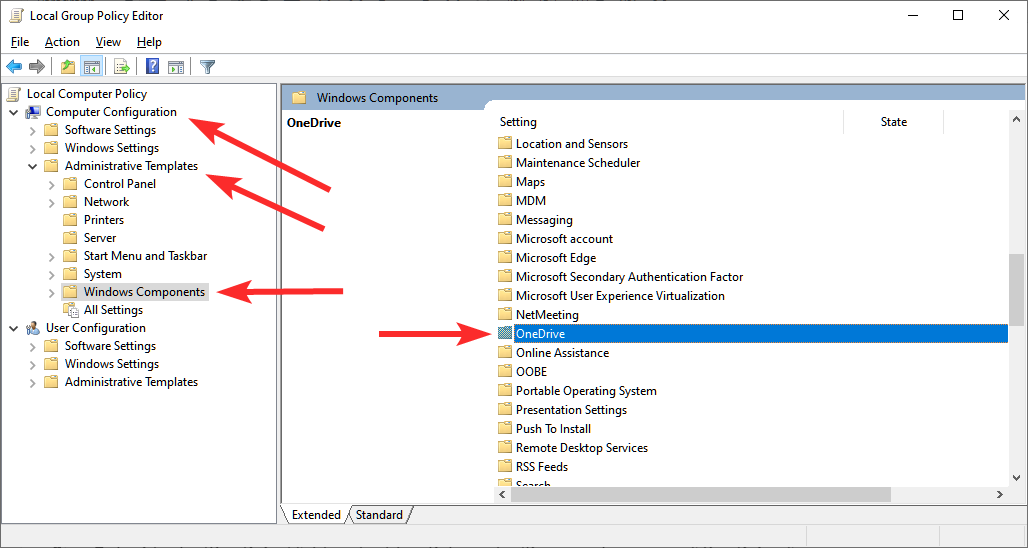1028x548 pixels.
Task: Select NetMeeting in the list
Action: click(x=547, y=315)
